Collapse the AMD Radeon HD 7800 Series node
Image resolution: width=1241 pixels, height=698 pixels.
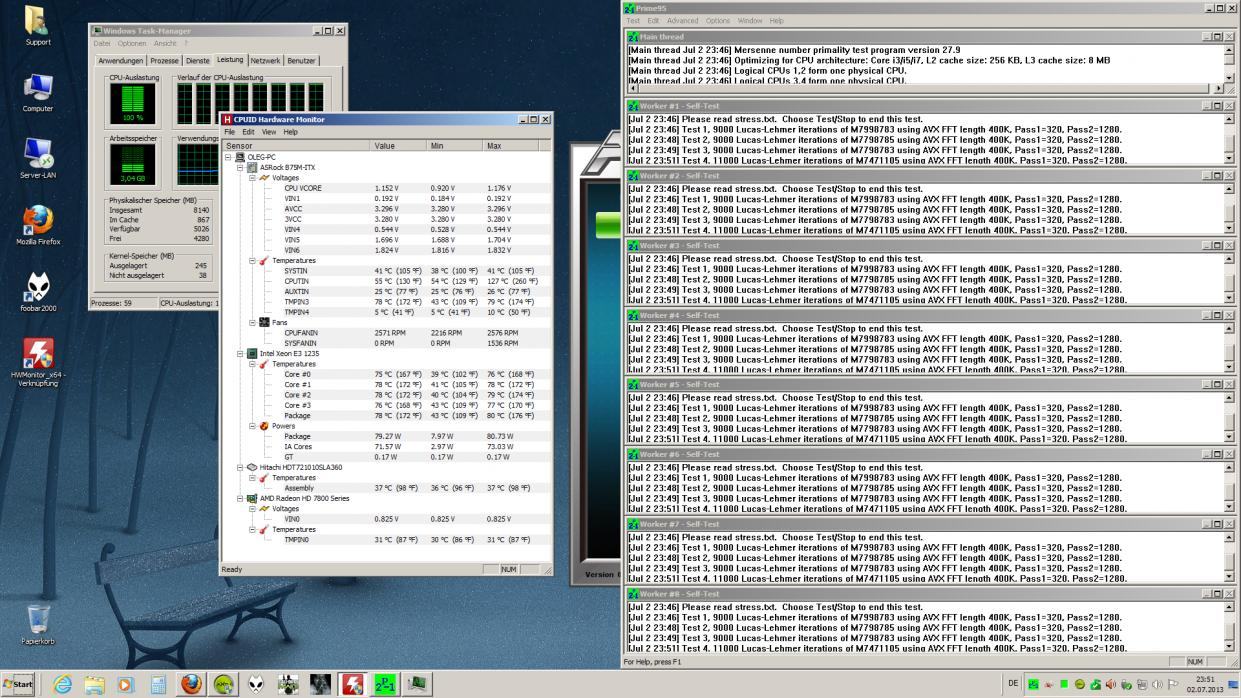tap(241, 498)
